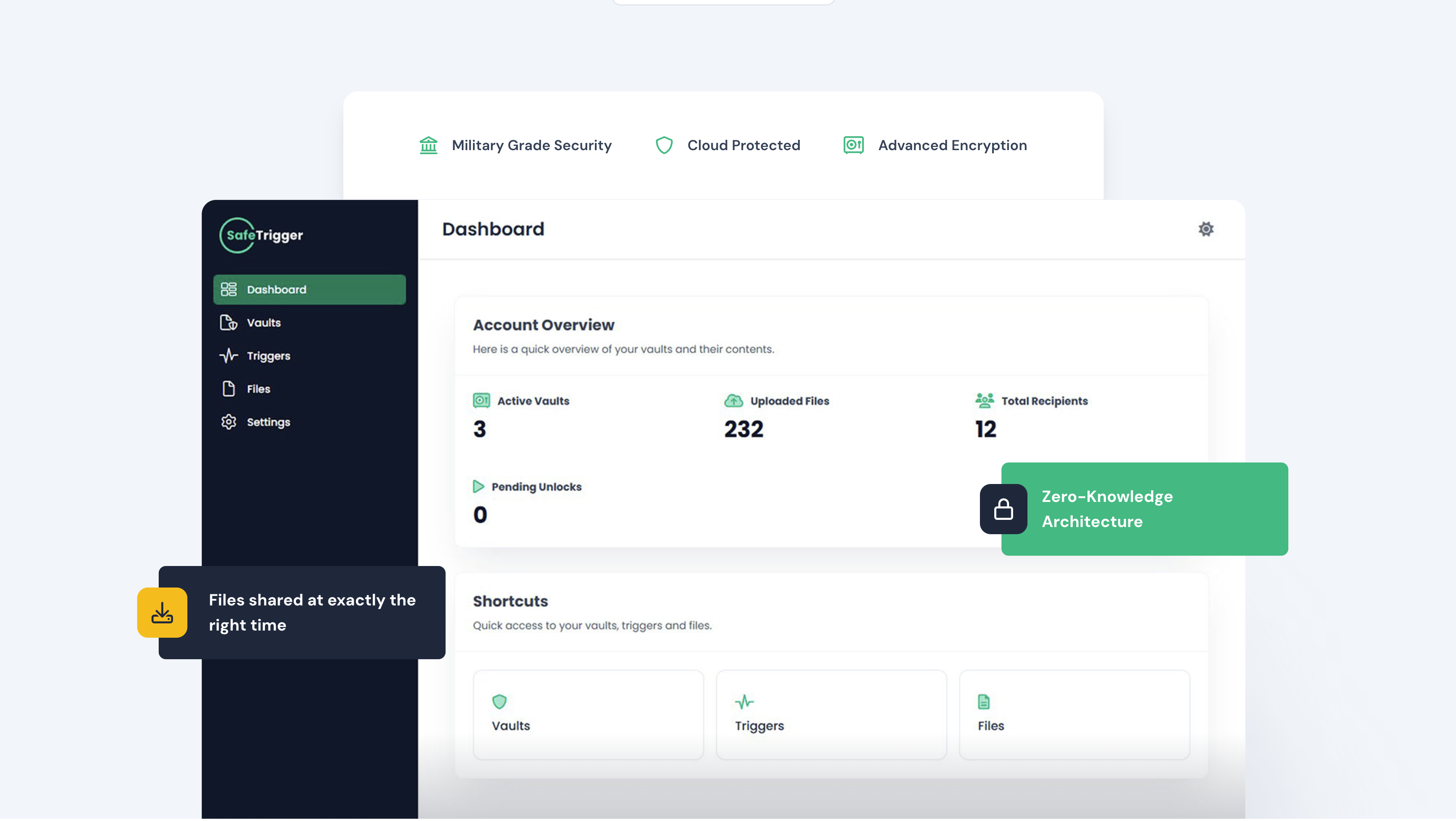Screen dimensions: 1456x821
Task: Click the Military Grade Security building icon
Action: (429, 146)
